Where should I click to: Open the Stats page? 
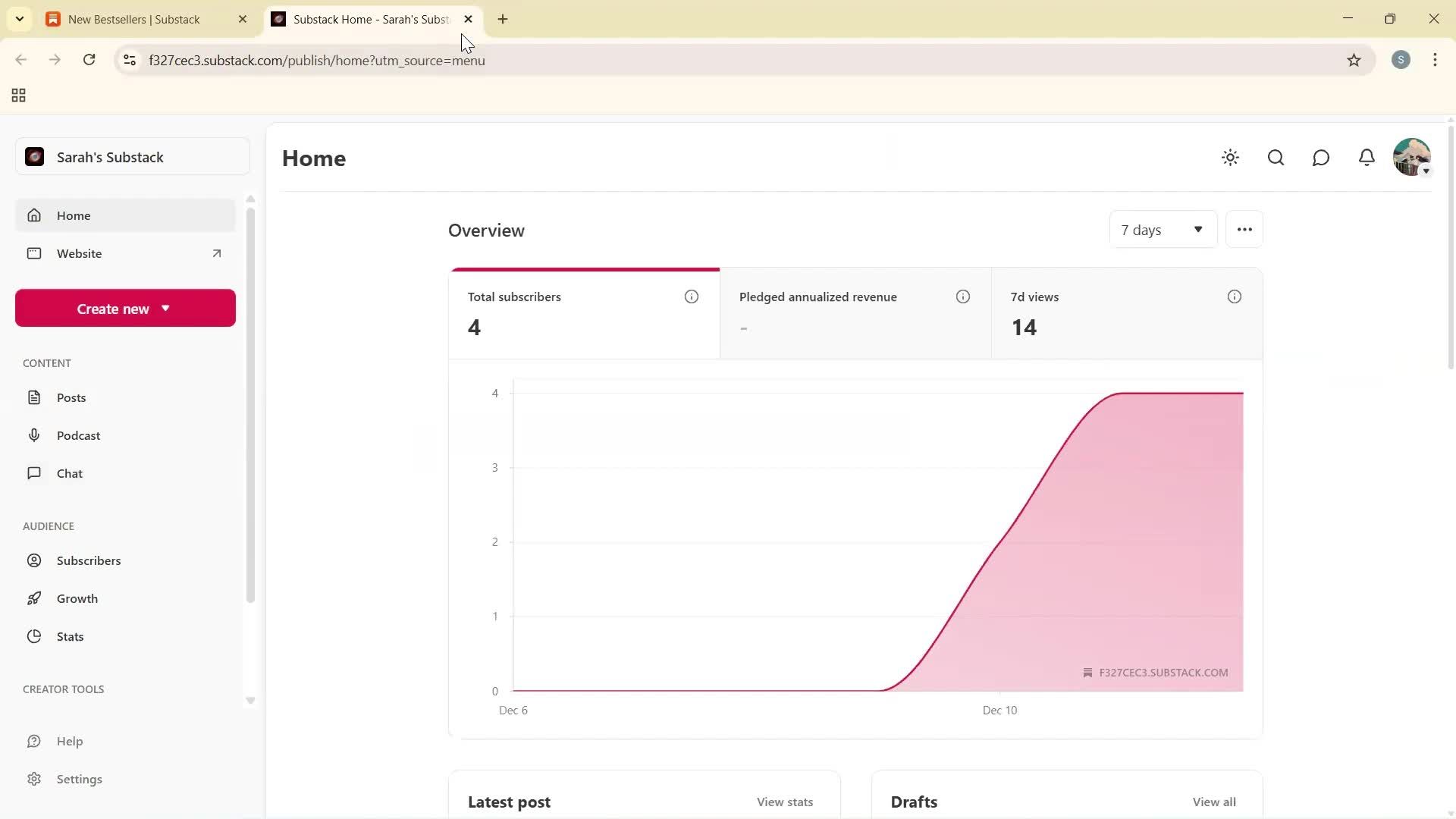(70, 635)
